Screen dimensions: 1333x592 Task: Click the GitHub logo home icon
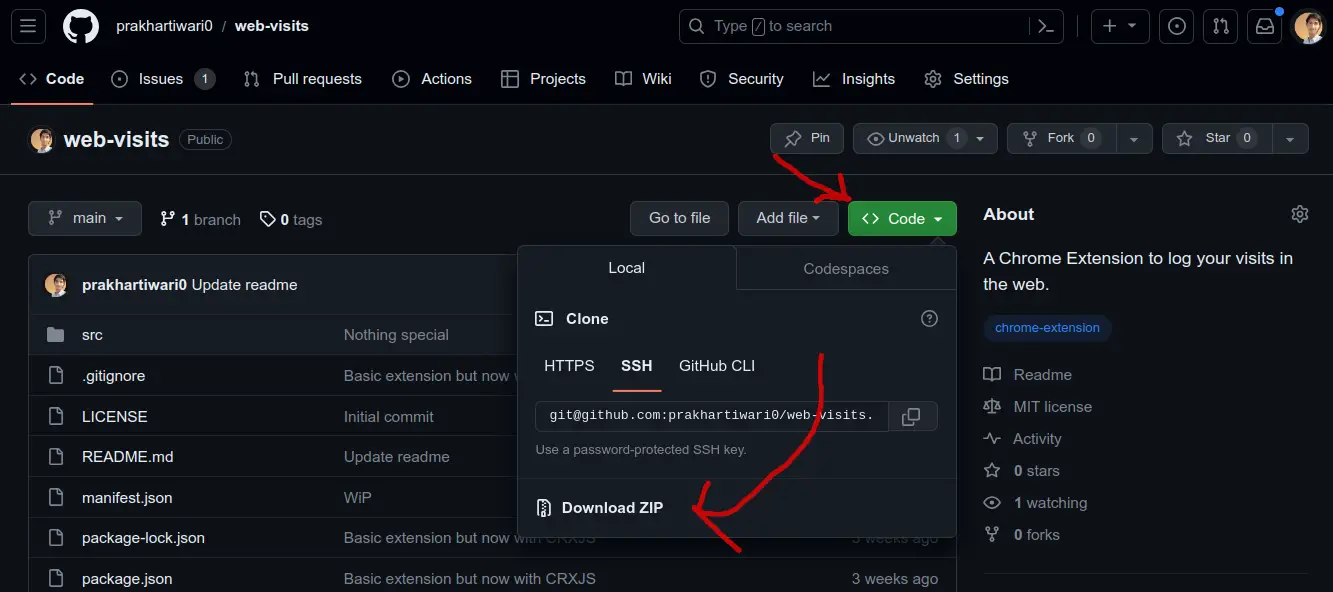pos(81,26)
